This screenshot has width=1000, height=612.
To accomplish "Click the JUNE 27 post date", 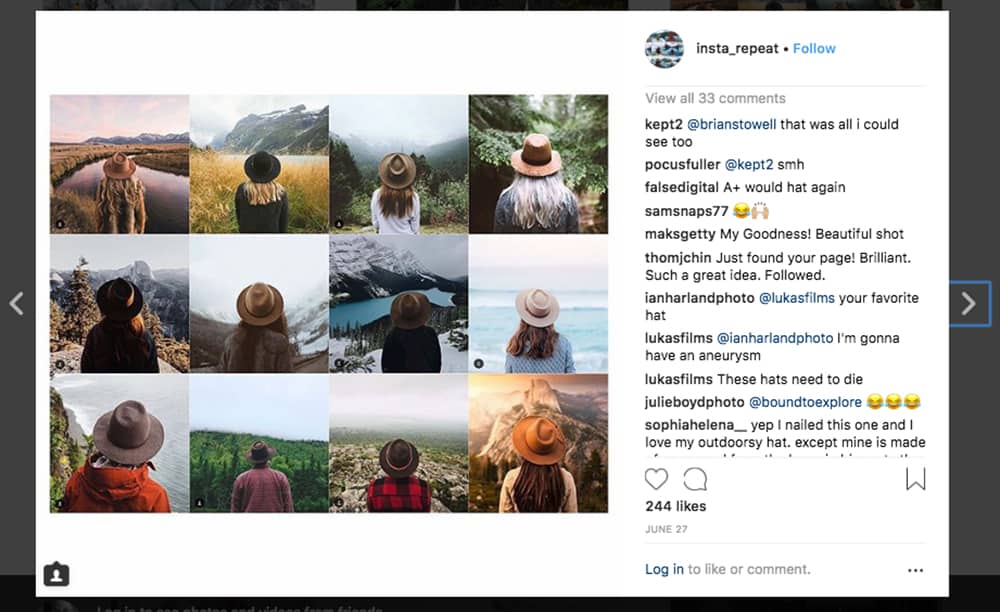I will tap(666, 528).
